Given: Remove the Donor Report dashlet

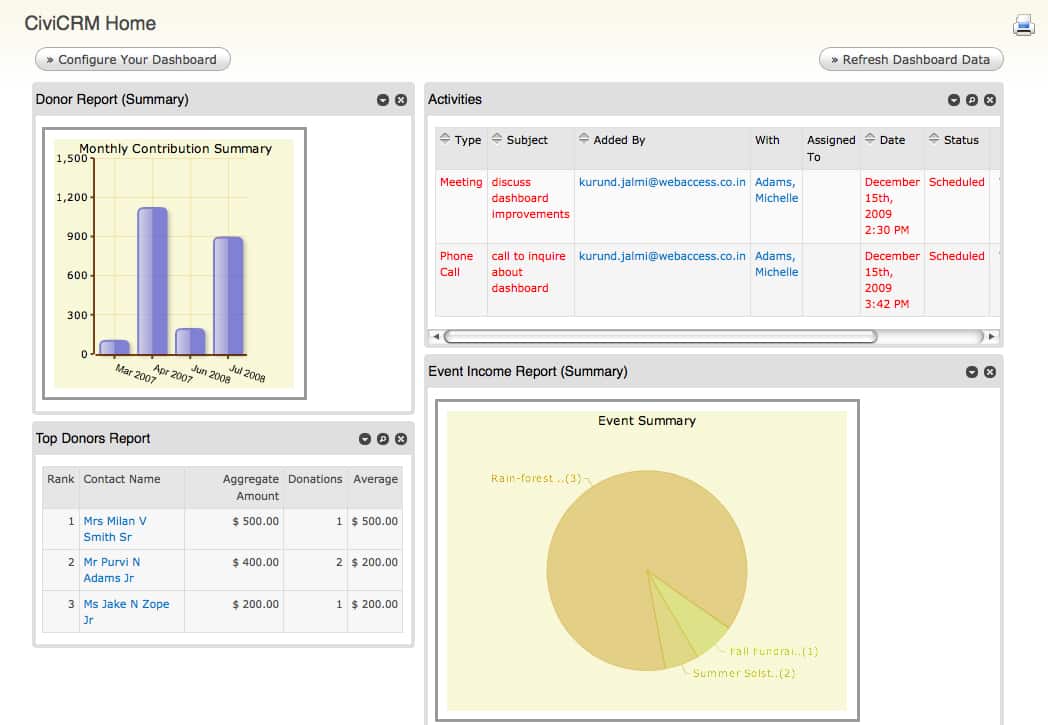Looking at the screenshot, I should coord(401,100).
